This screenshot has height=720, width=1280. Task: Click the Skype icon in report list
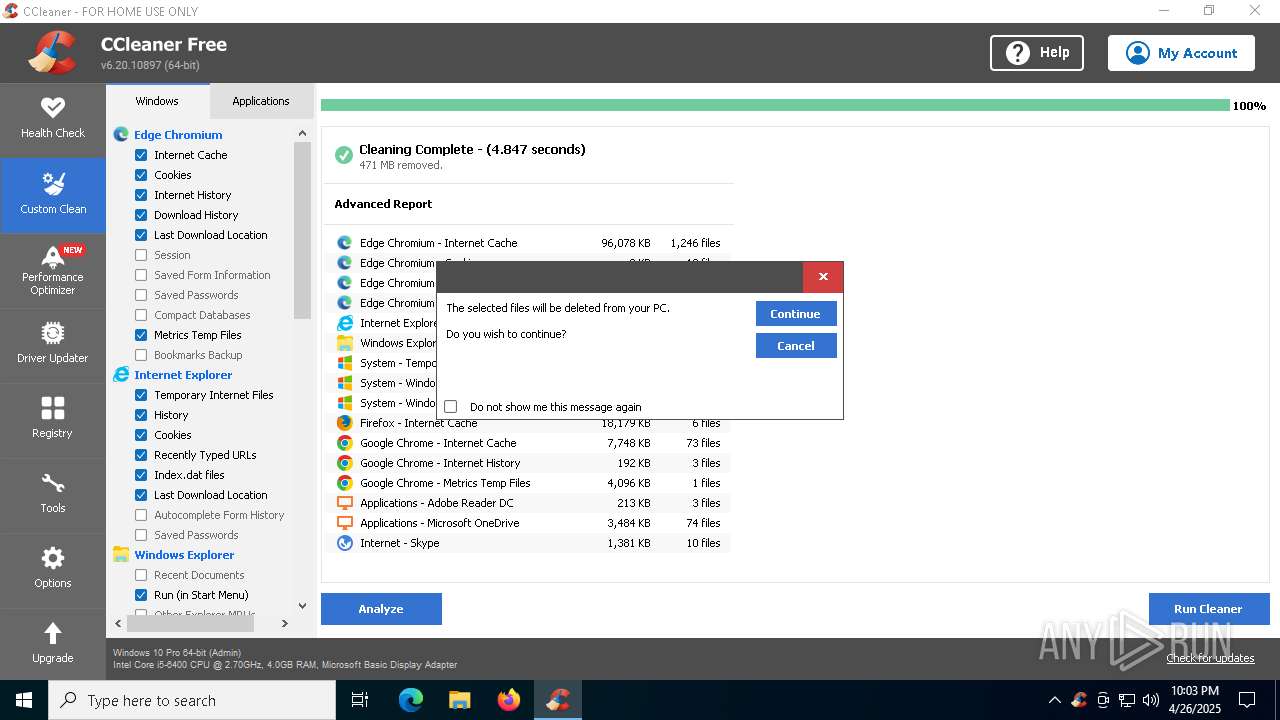point(344,543)
